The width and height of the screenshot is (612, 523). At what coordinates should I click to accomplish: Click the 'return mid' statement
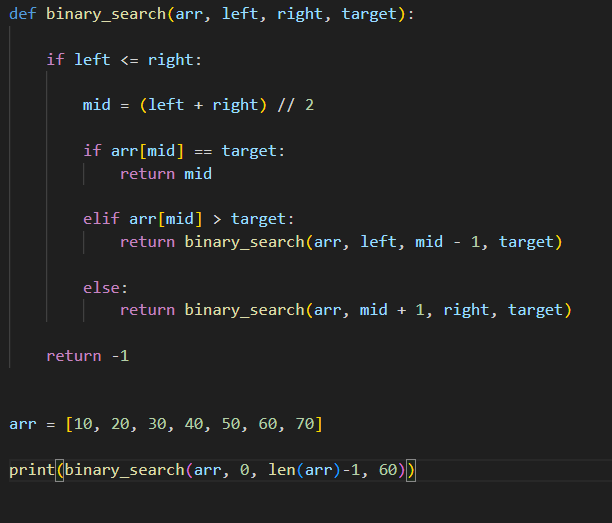165,174
